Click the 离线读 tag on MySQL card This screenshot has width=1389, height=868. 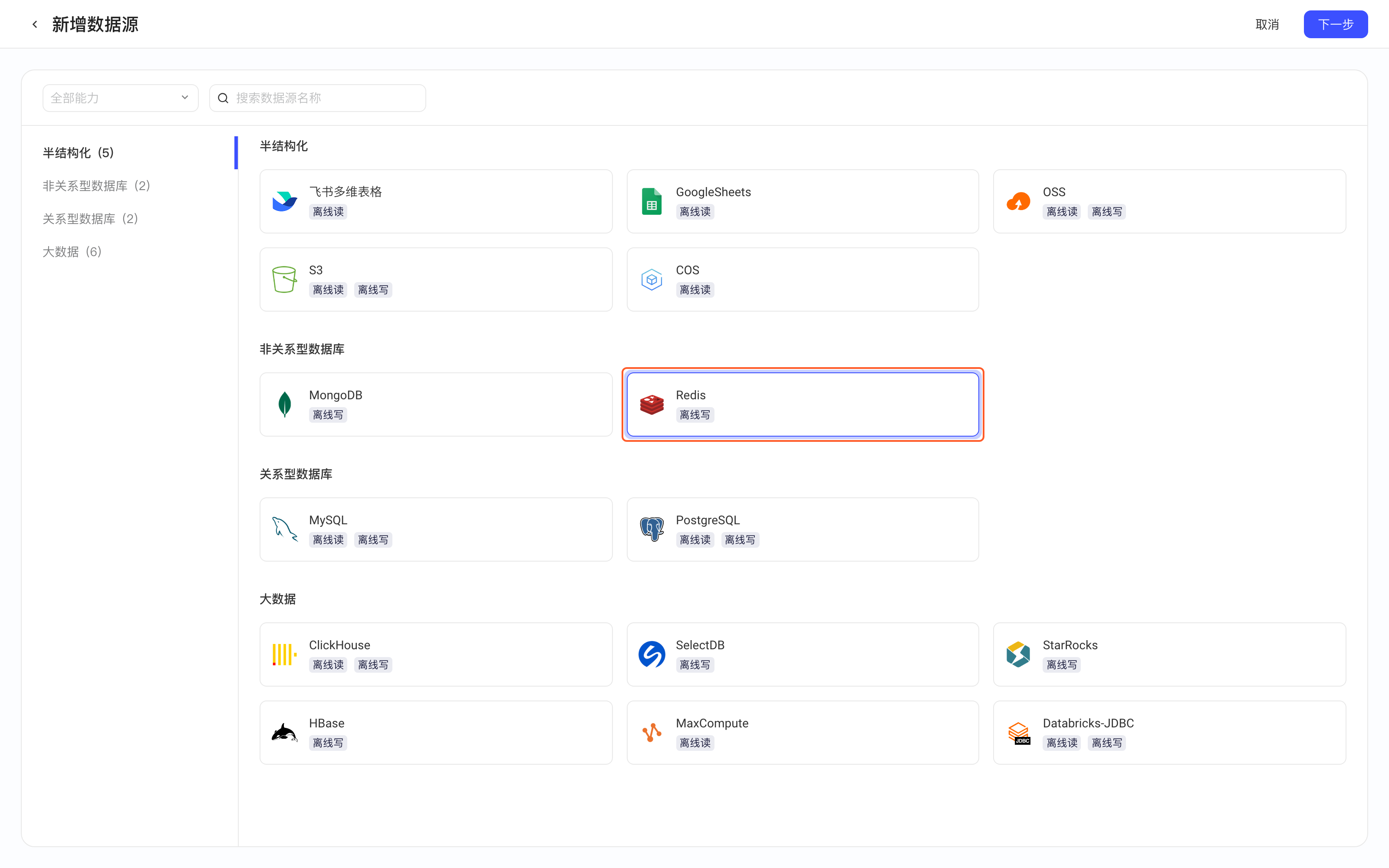click(328, 539)
